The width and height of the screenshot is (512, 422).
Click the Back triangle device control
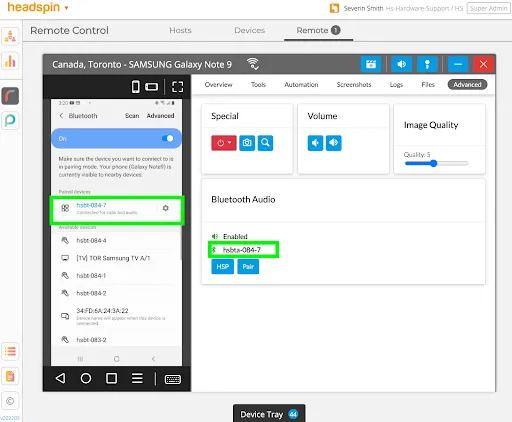(60, 378)
